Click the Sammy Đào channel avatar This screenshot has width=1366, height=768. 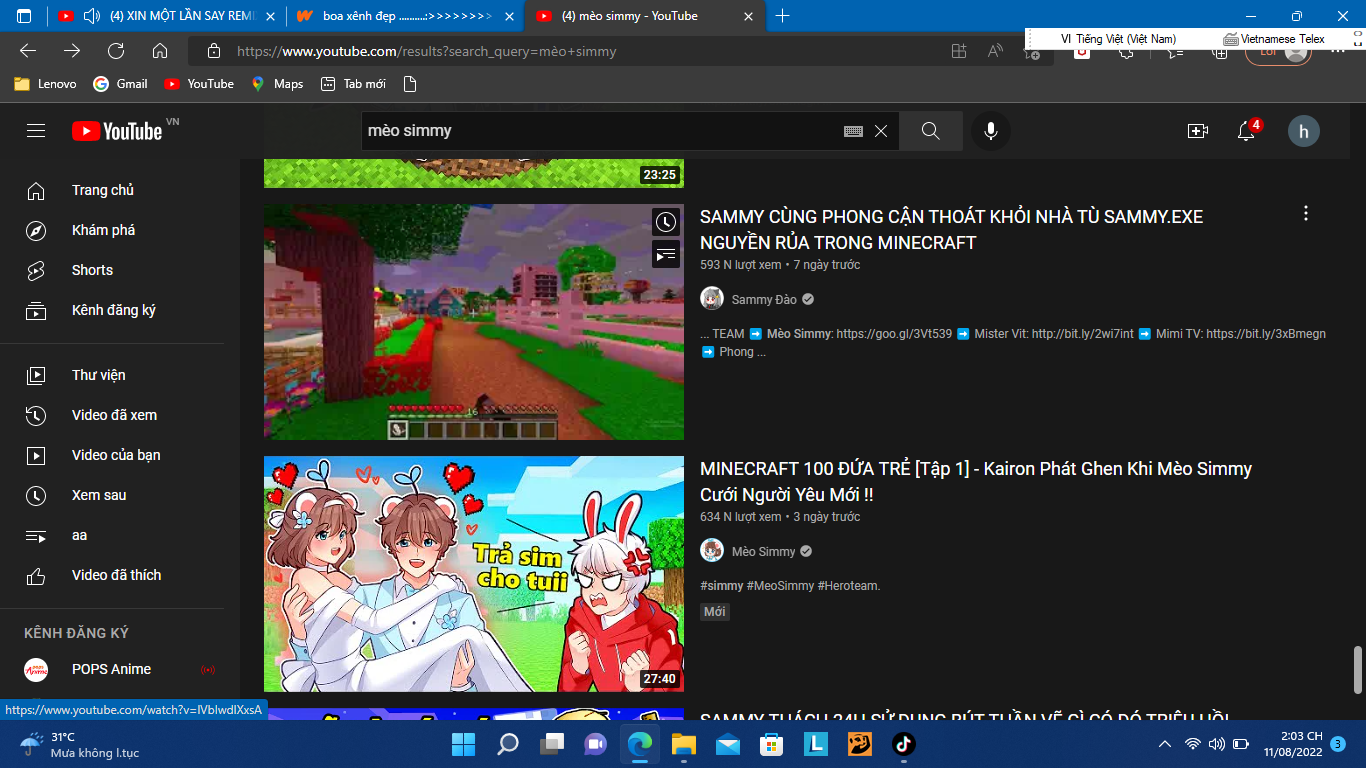point(712,299)
